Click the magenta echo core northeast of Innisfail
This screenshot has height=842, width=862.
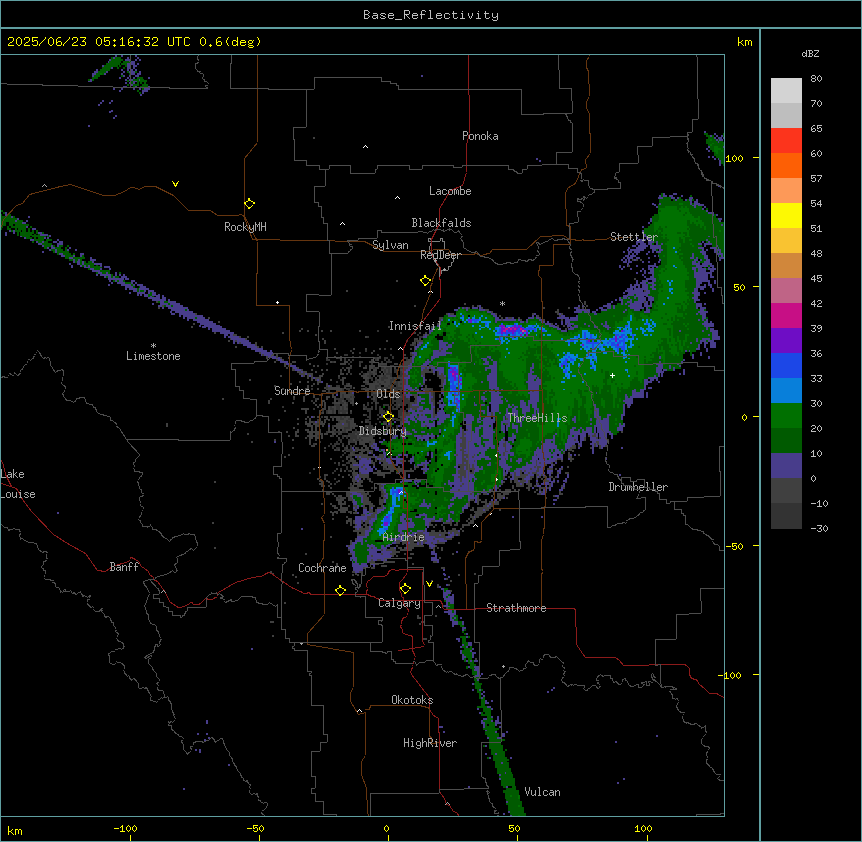[x=512, y=329]
